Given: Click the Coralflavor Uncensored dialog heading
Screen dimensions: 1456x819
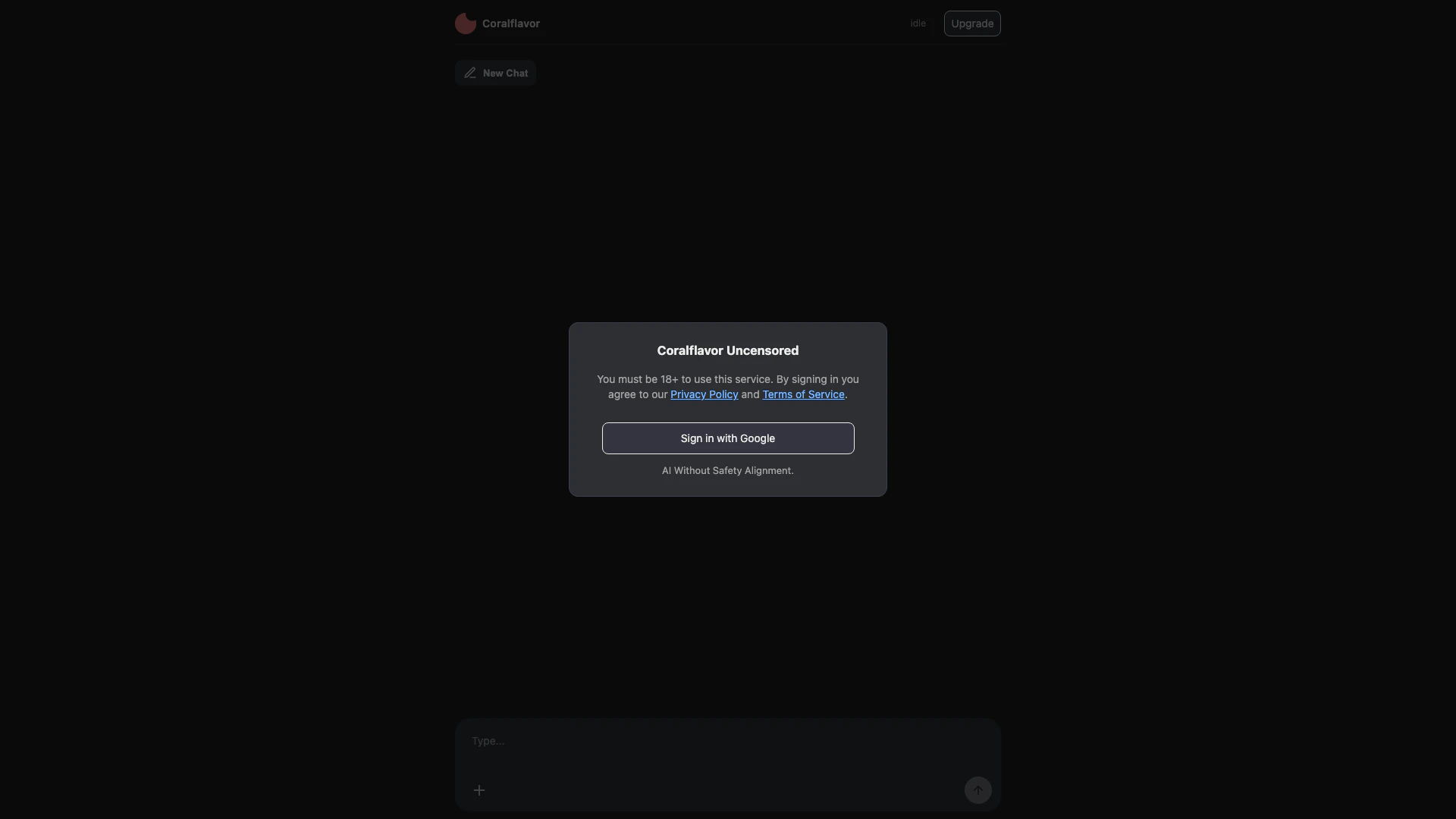Looking at the screenshot, I should (728, 350).
